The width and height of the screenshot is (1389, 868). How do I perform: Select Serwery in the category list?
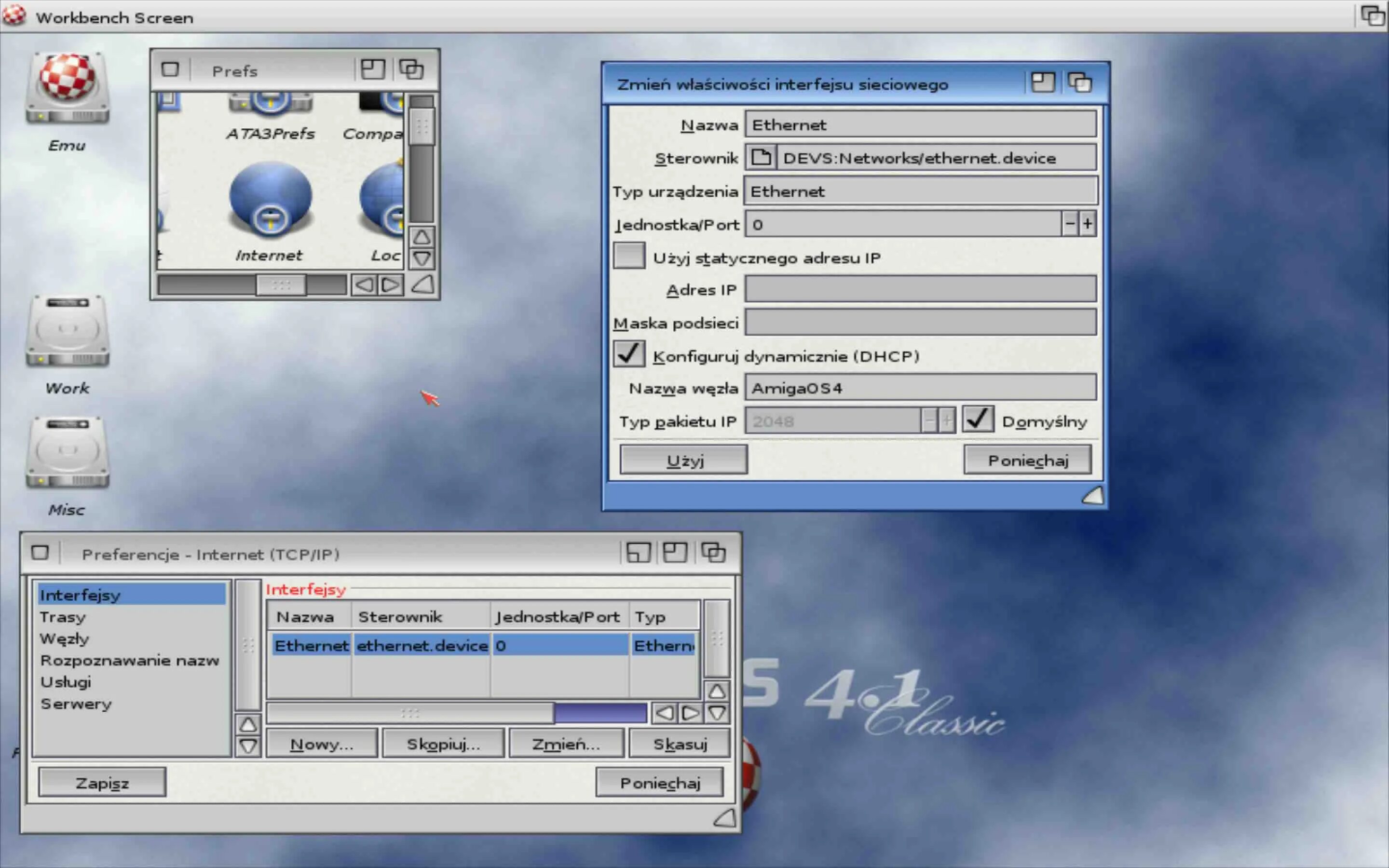click(x=76, y=704)
